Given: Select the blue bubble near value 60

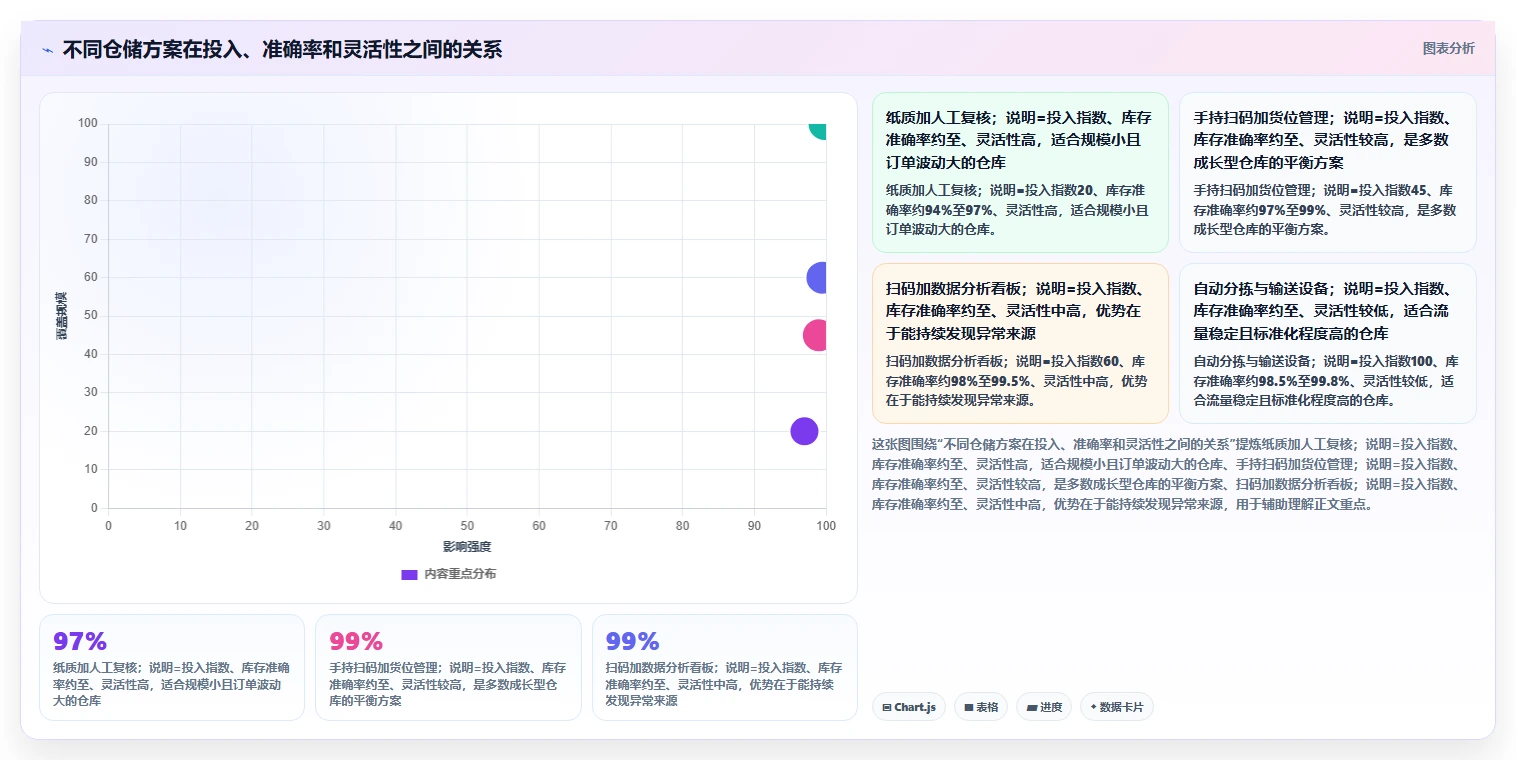Looking at the screenshot, I should (x=818, y=278).
